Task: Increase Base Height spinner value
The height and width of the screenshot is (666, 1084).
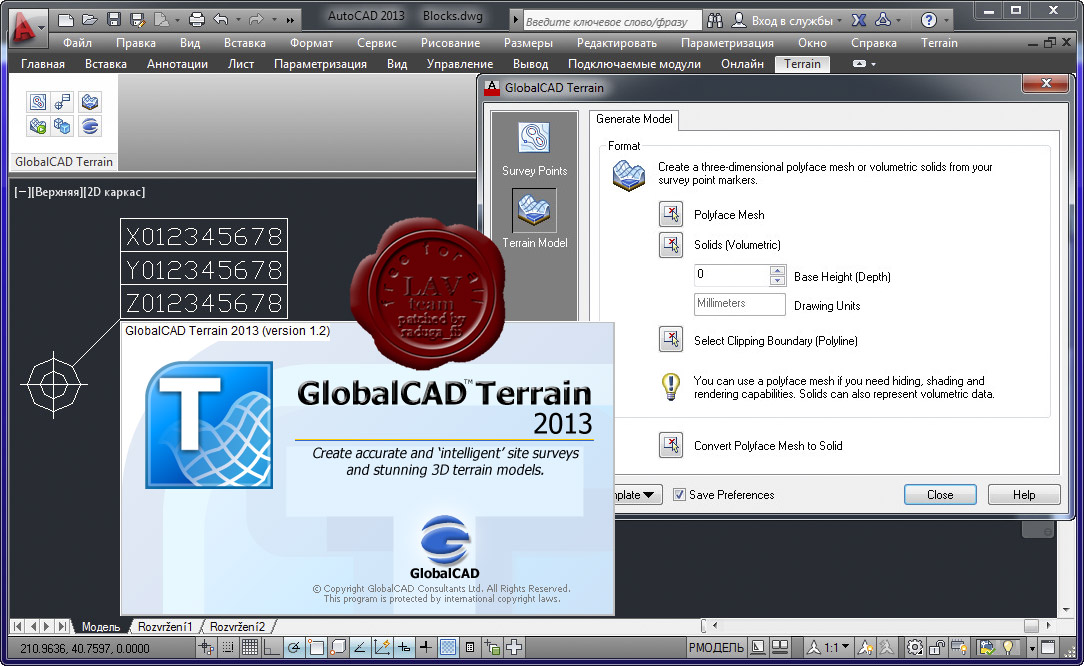Action: click(778, 270)
